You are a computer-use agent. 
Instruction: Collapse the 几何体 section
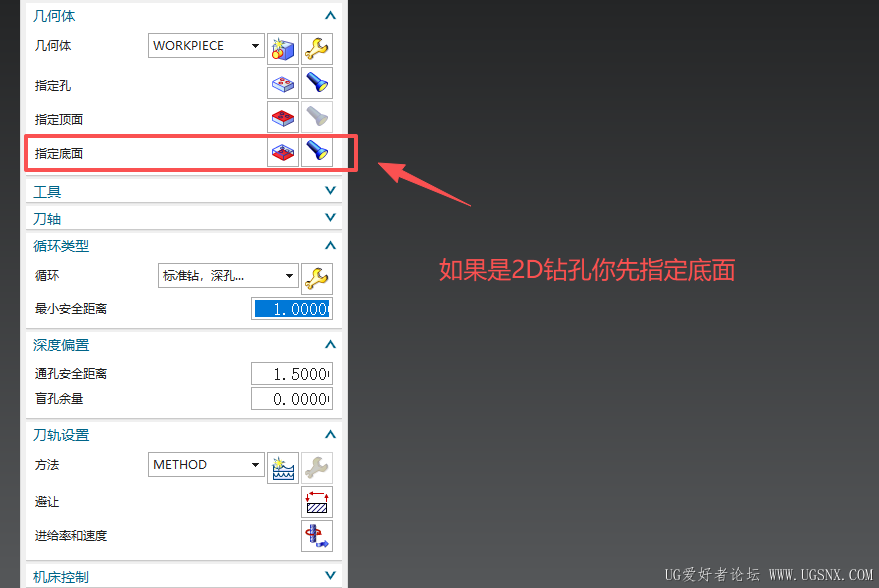coord(330,16)
